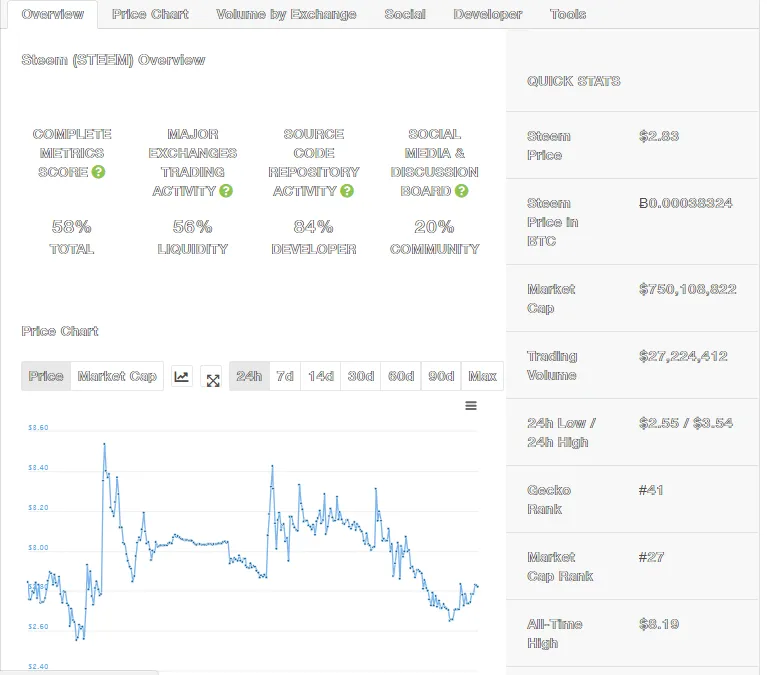Select the 30d time range
The height and width of the screenshot is (675, 767).
coord(361,376)
